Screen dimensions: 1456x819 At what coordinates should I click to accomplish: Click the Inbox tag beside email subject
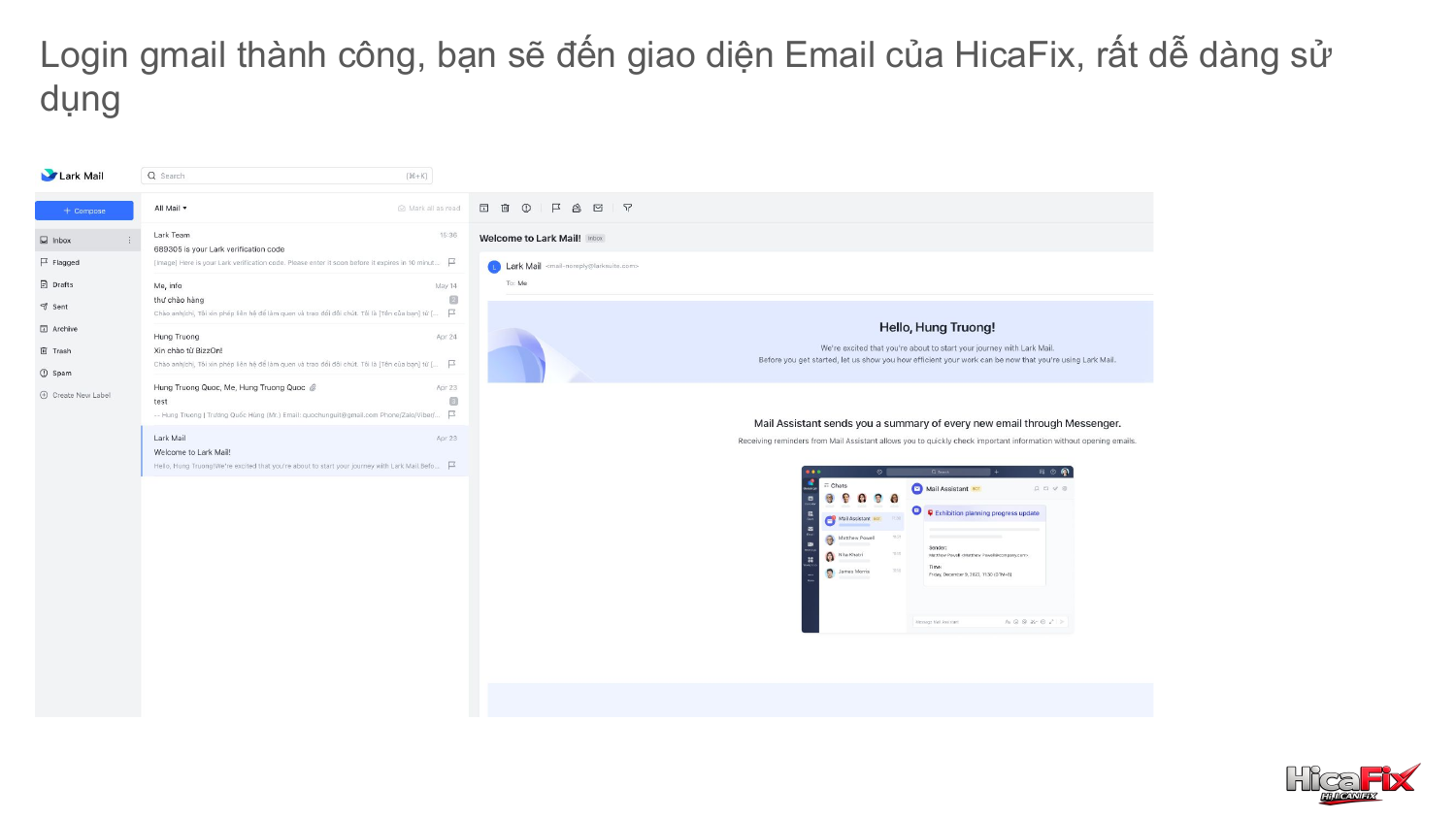(595, 239)
